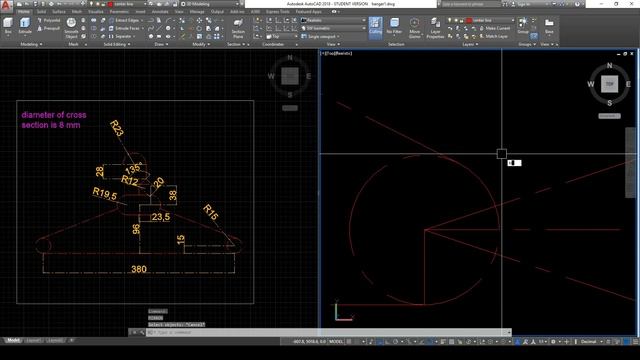The width and height of the screenshot is (640, 360).
Task: Expand the Draw panel dropdown
Action: click(162, 44)
